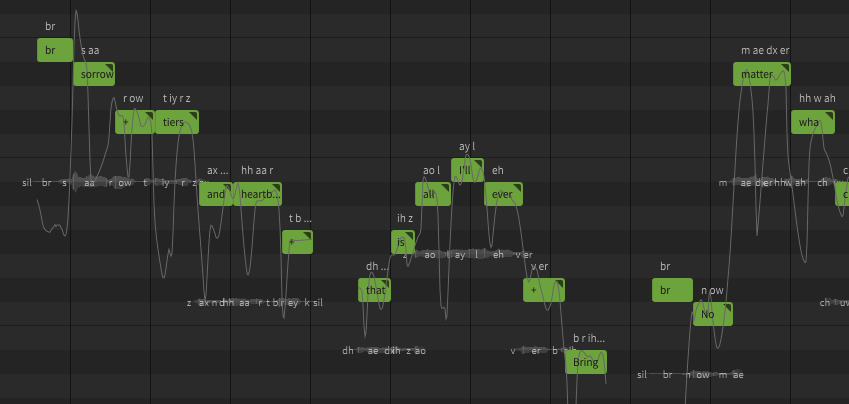Select the "br" breath note before "No"

(x=672, y=290)
